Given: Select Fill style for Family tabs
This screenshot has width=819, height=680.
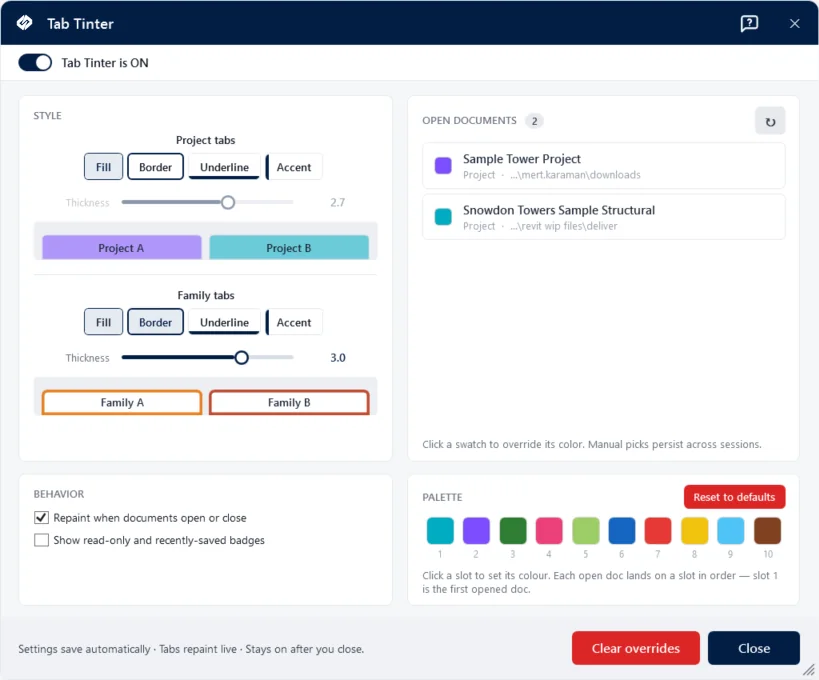Looking at the screenshot, I should [103, 322].
